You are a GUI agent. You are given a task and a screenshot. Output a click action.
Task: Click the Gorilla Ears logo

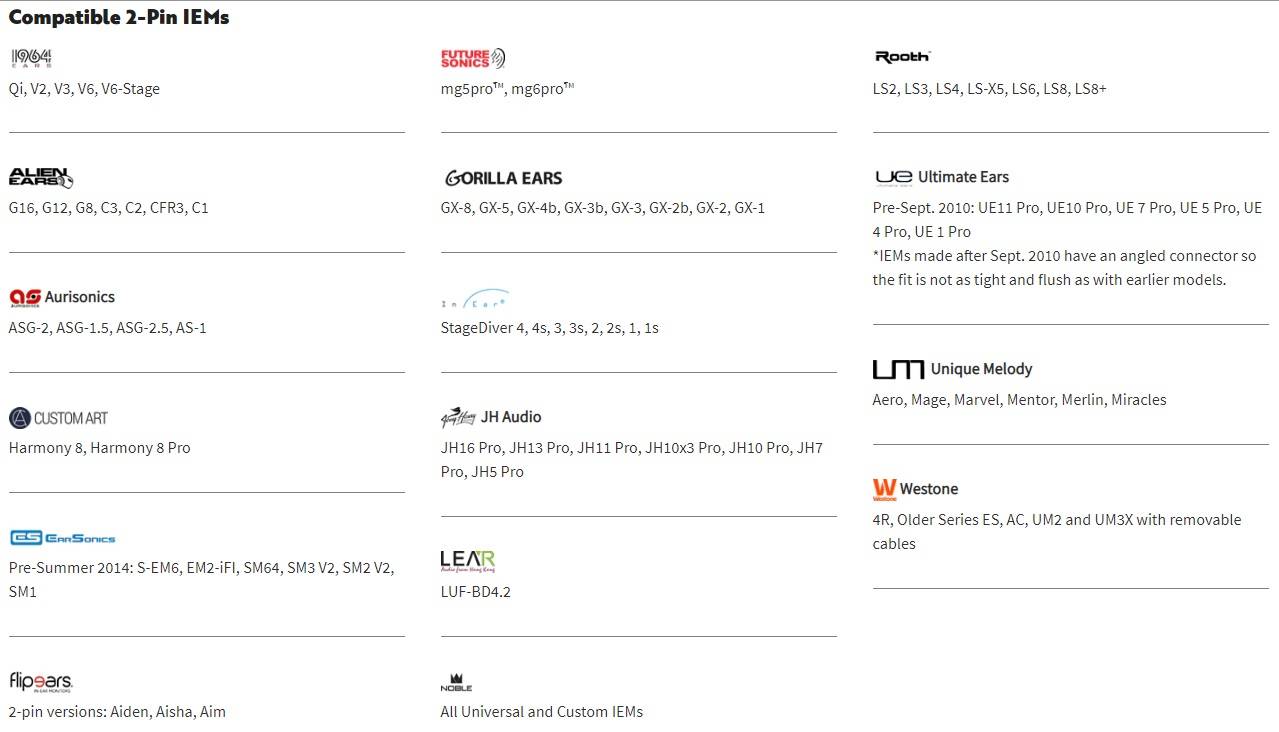[x=503, y=178]
